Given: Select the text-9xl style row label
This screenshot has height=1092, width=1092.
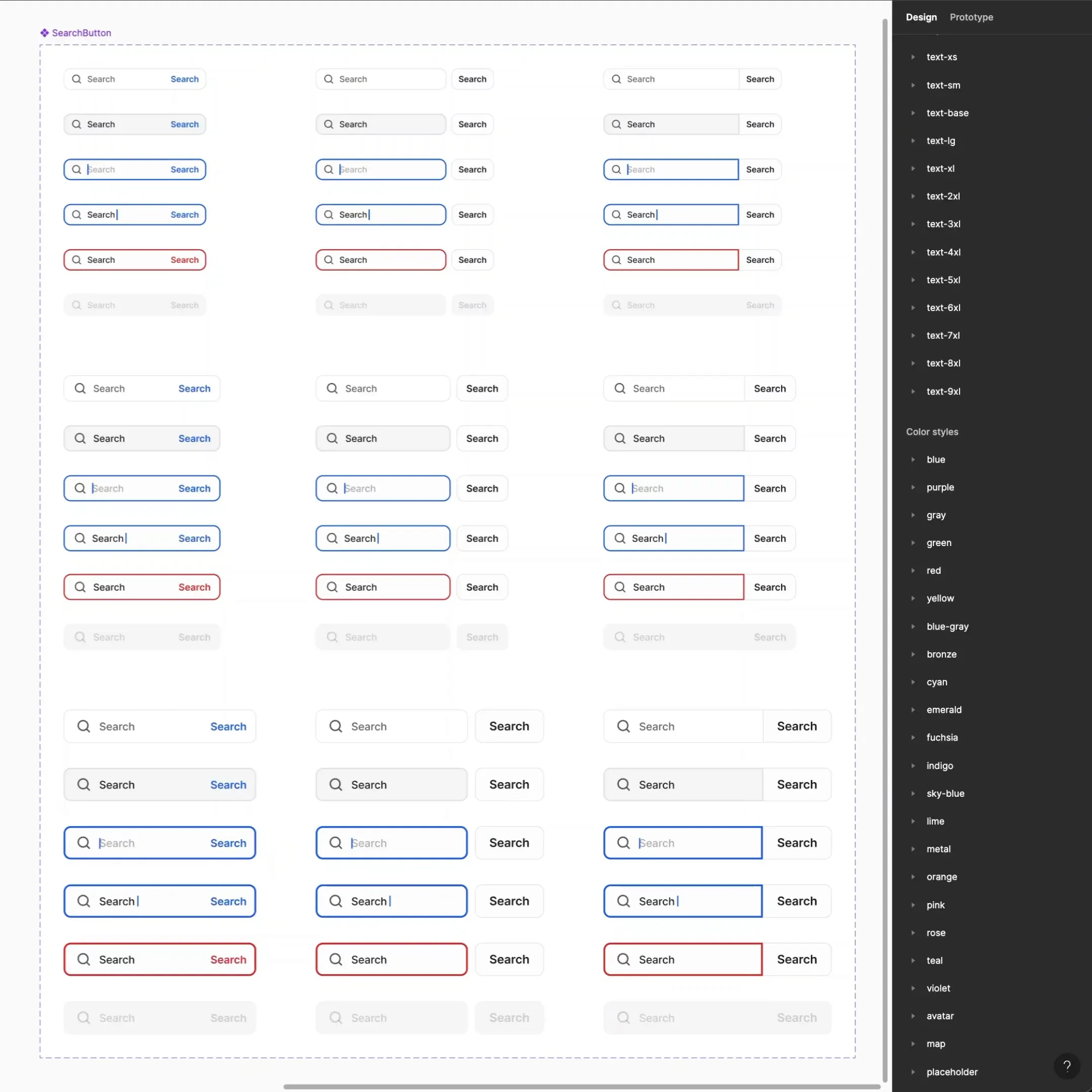Looking at the screenshot, I should 943,391.
